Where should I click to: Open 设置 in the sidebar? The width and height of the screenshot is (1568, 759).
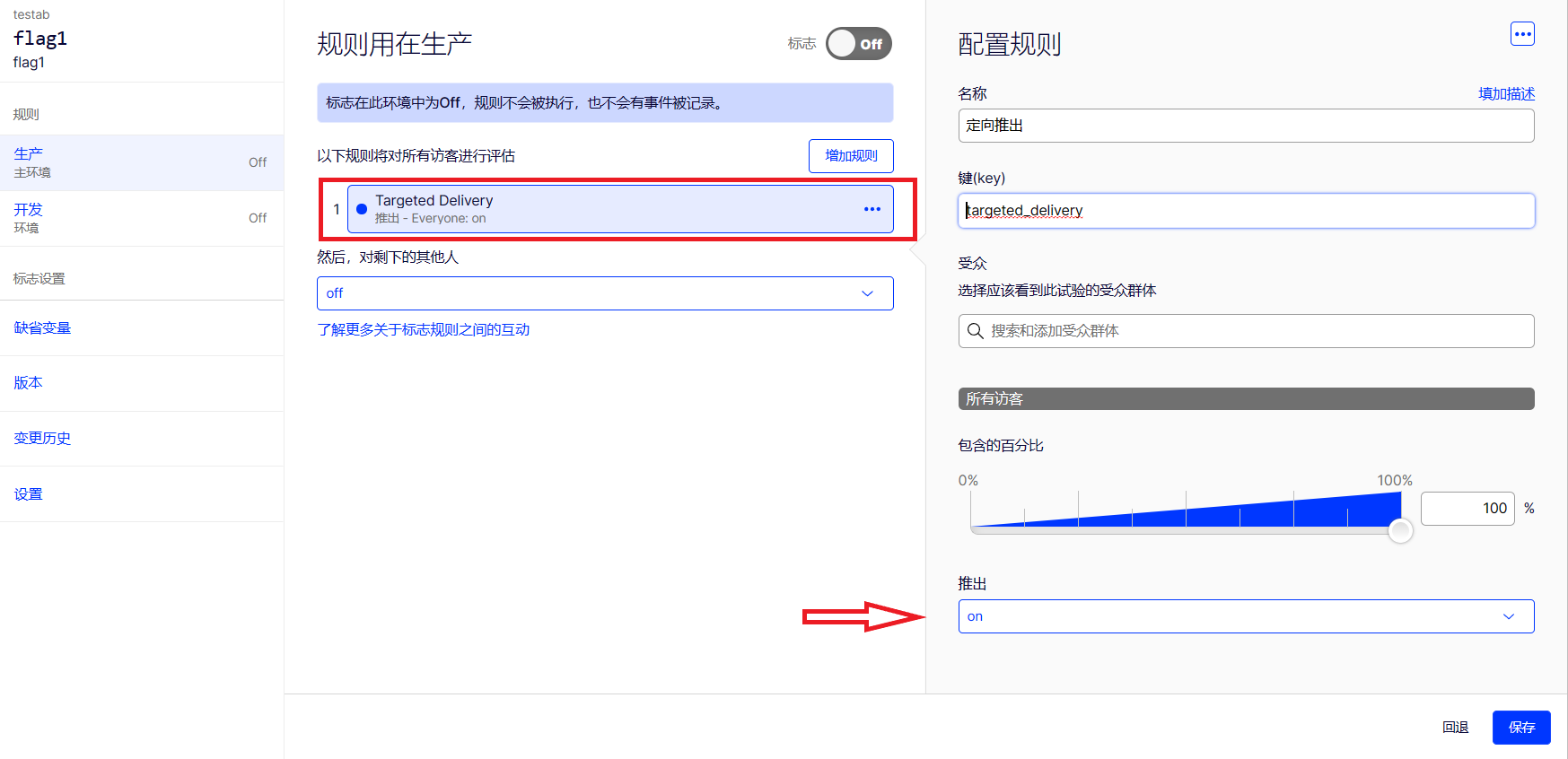pos(28,494)
